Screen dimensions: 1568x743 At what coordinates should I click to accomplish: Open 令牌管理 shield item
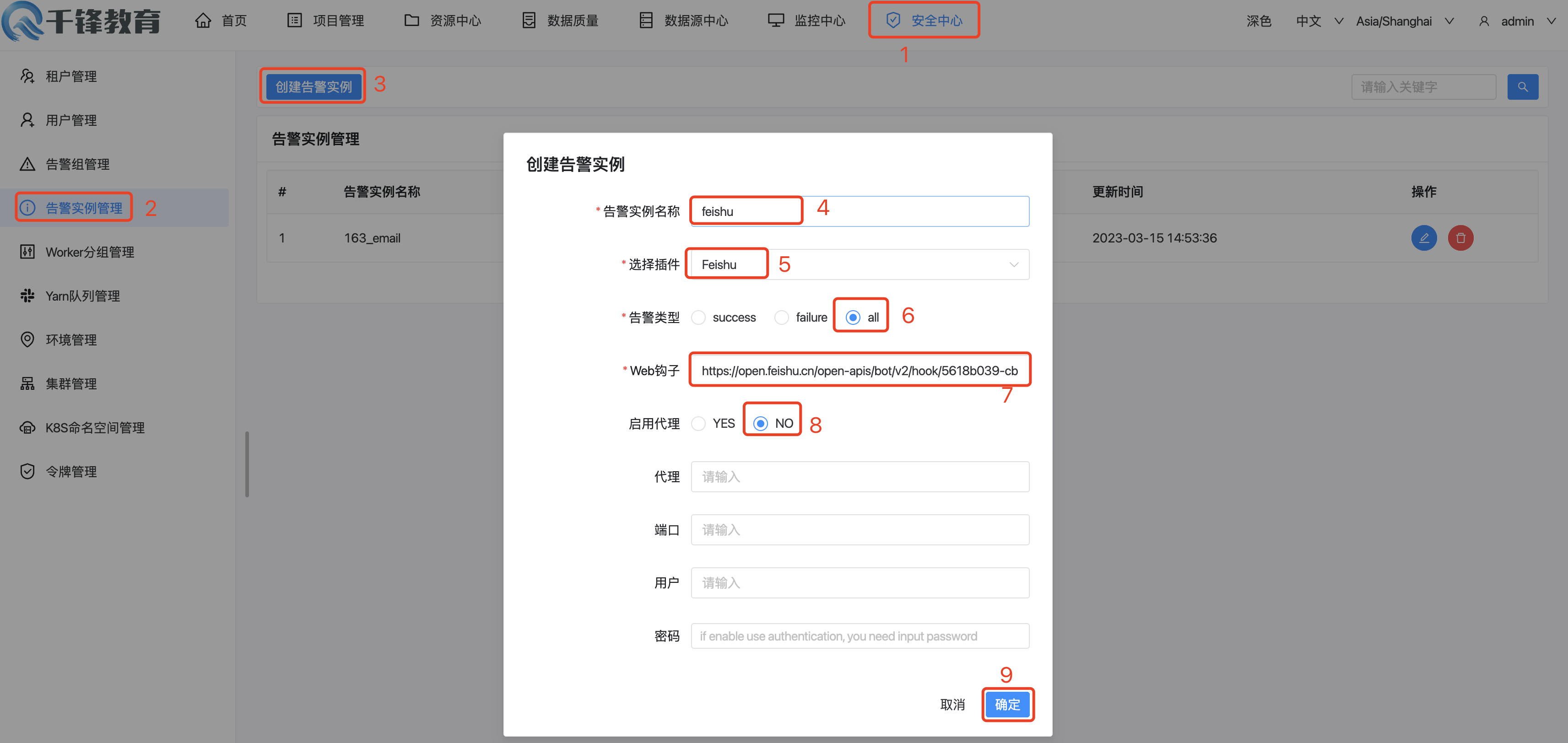pos(70,472)
